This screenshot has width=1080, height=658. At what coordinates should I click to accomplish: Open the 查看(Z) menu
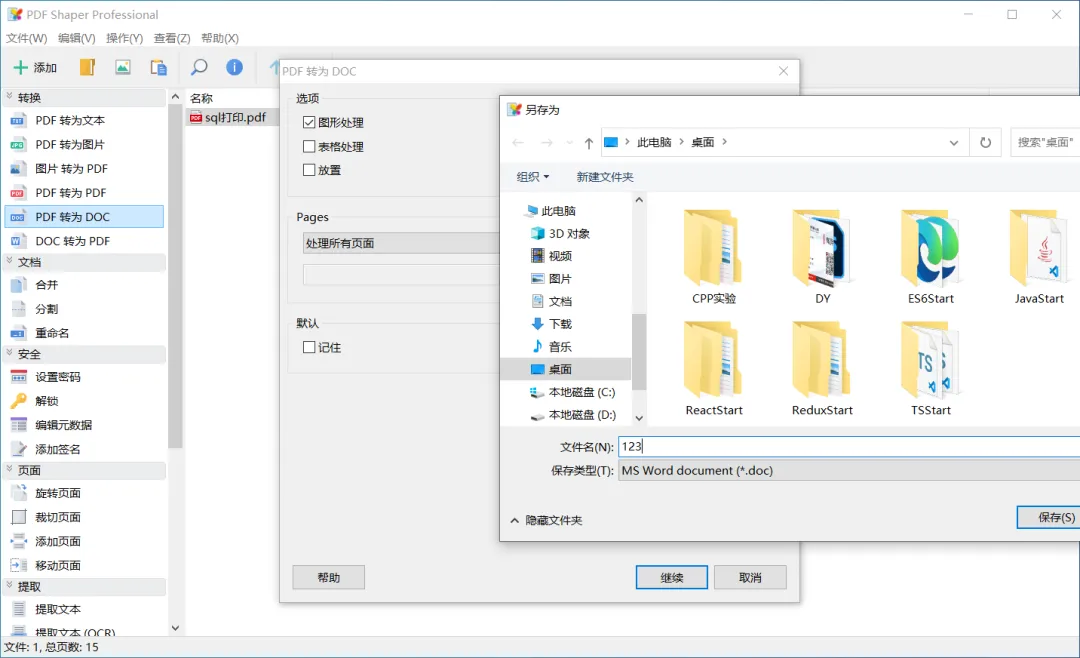pos(172,38)
